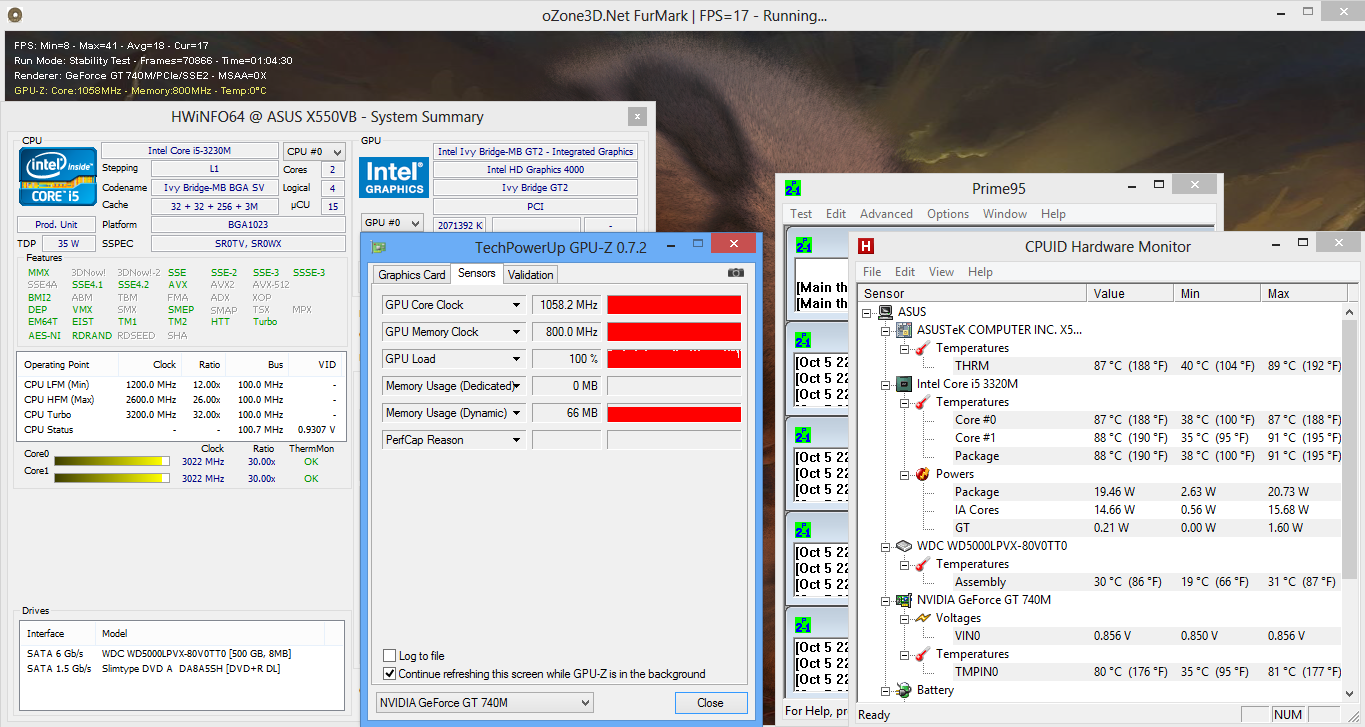Click the Powers flame icon in HWMonitor
This screenshot has width=1365, height=727.
922,474
